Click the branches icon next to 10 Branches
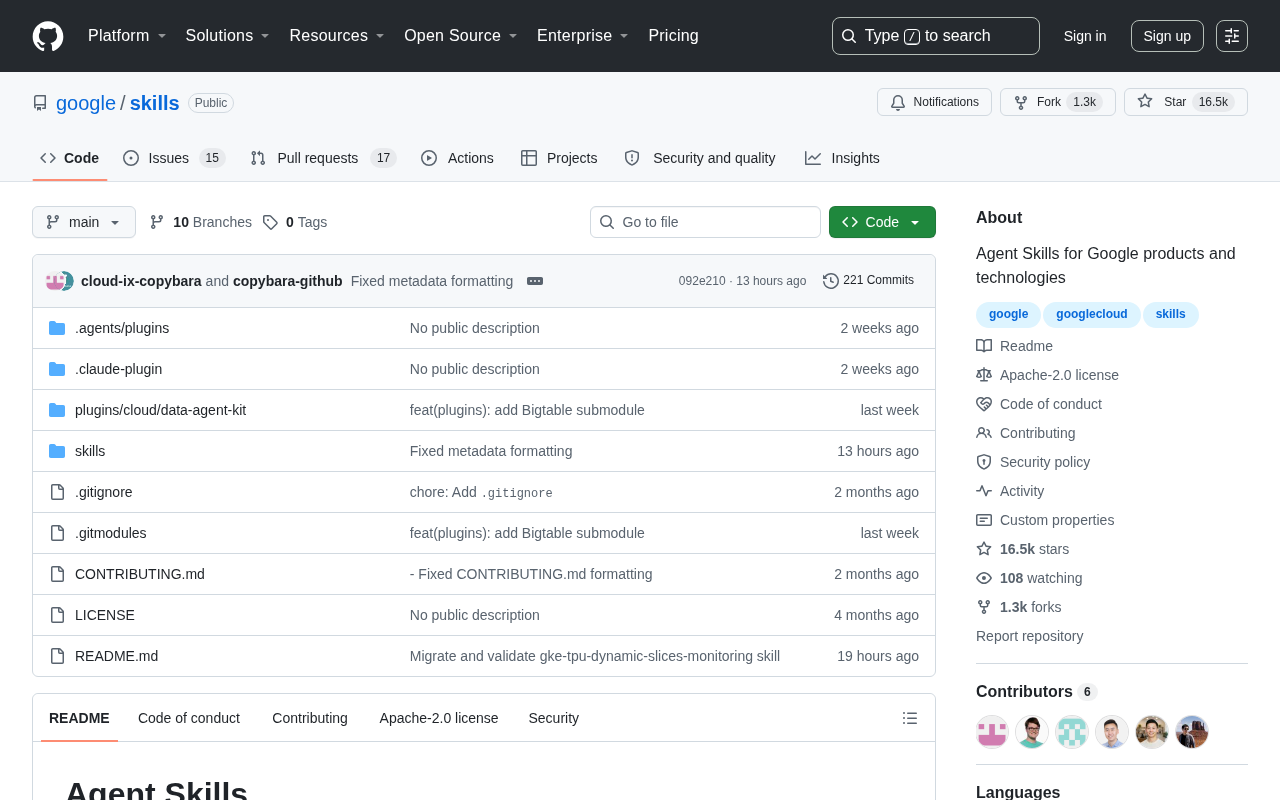Viewport: 1280px width, 800px height. tap(157, 222)
